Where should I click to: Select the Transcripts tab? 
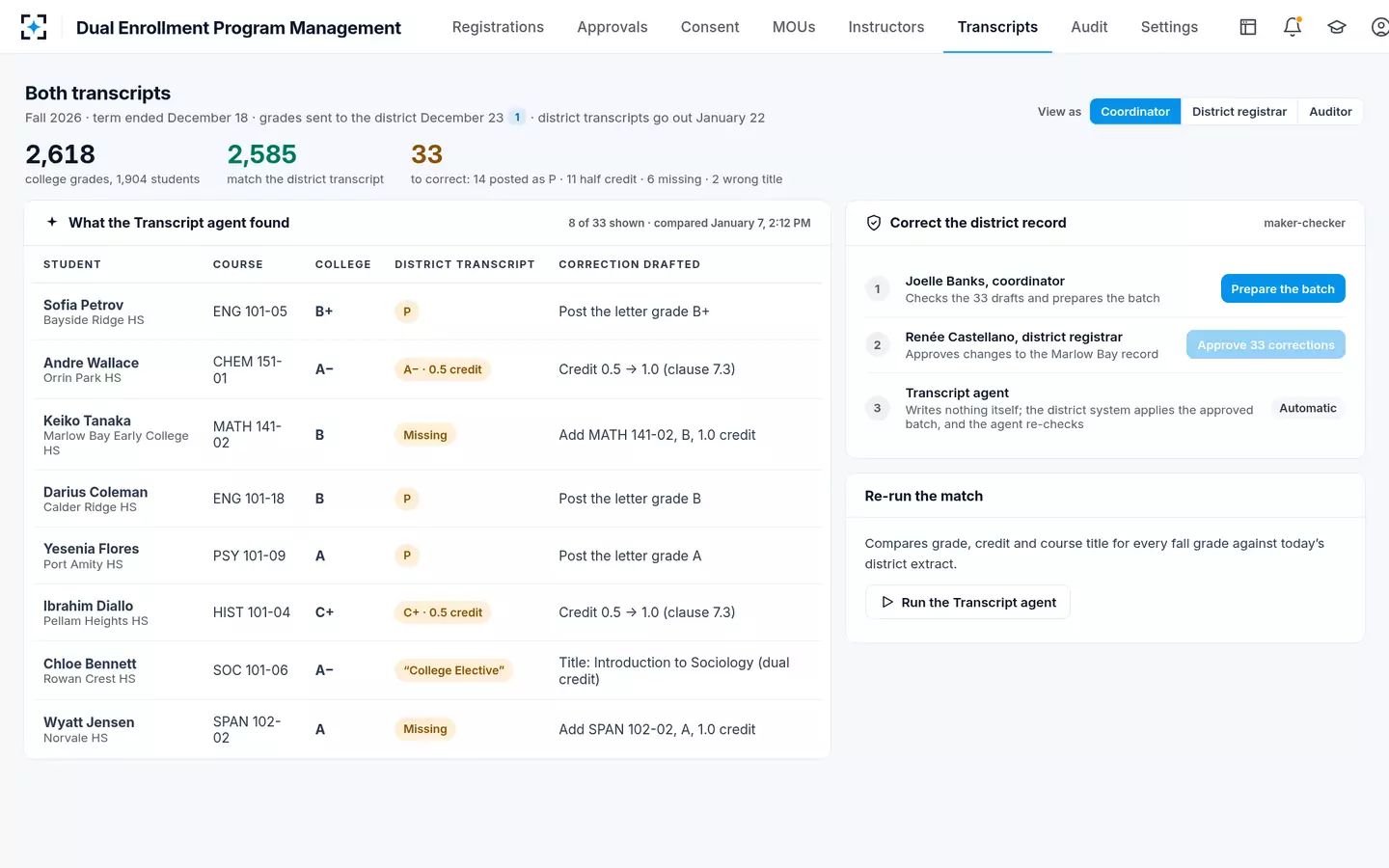coord(997,27)
